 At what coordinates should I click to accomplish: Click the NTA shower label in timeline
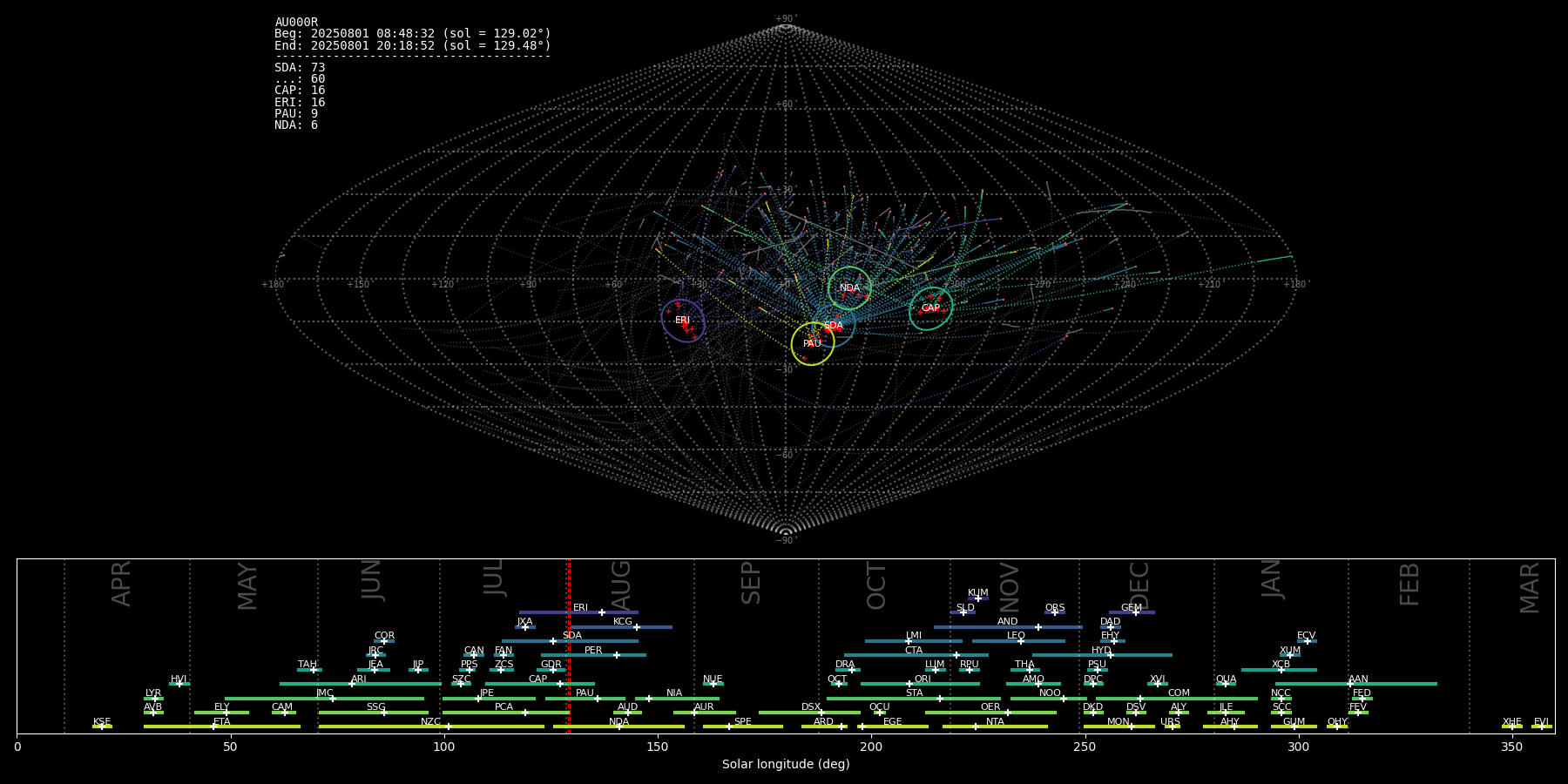coord(995,722)
